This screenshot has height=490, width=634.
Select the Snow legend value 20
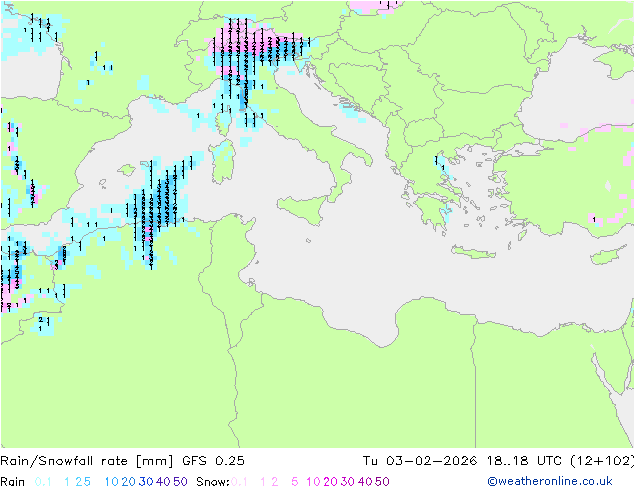330,482
